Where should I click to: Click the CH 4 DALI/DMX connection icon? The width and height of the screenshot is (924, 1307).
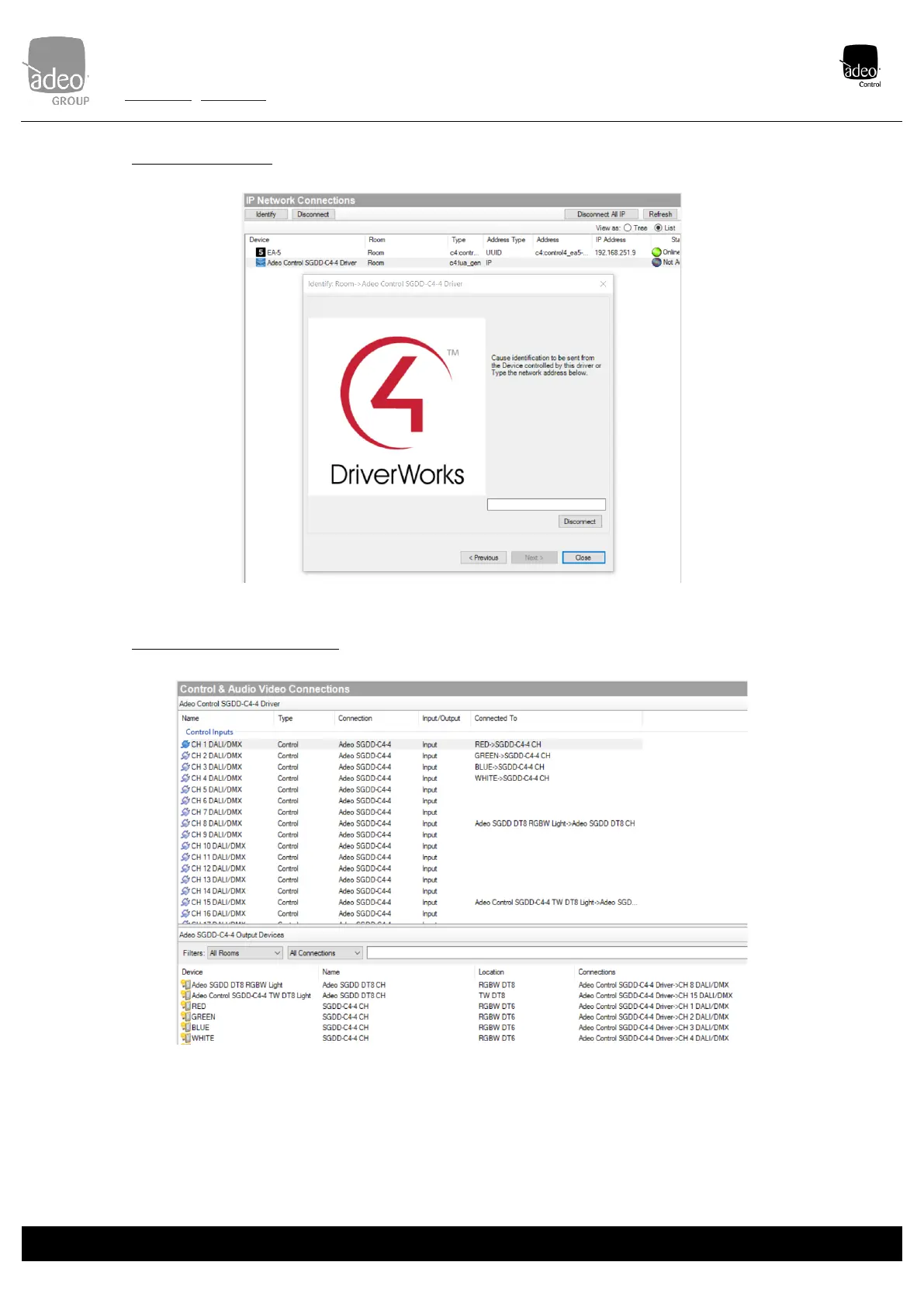tap(185, 778)
